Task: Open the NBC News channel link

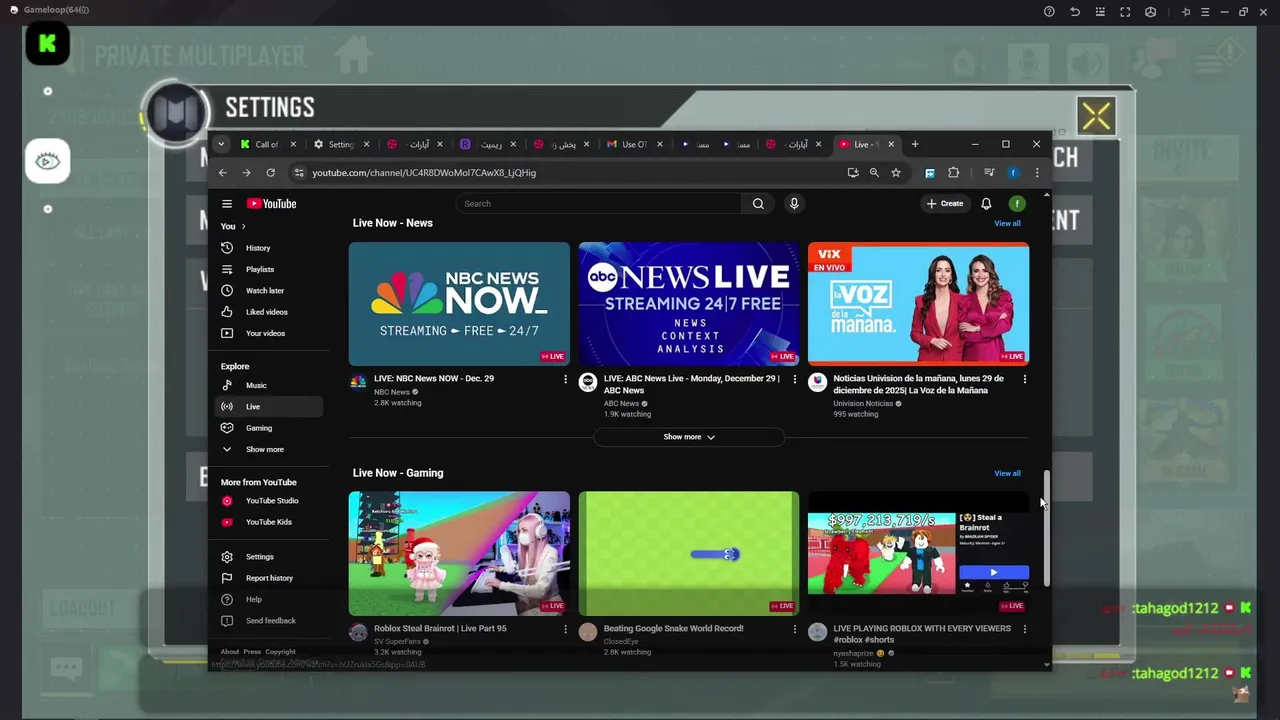Action: (x=392, y=392)
